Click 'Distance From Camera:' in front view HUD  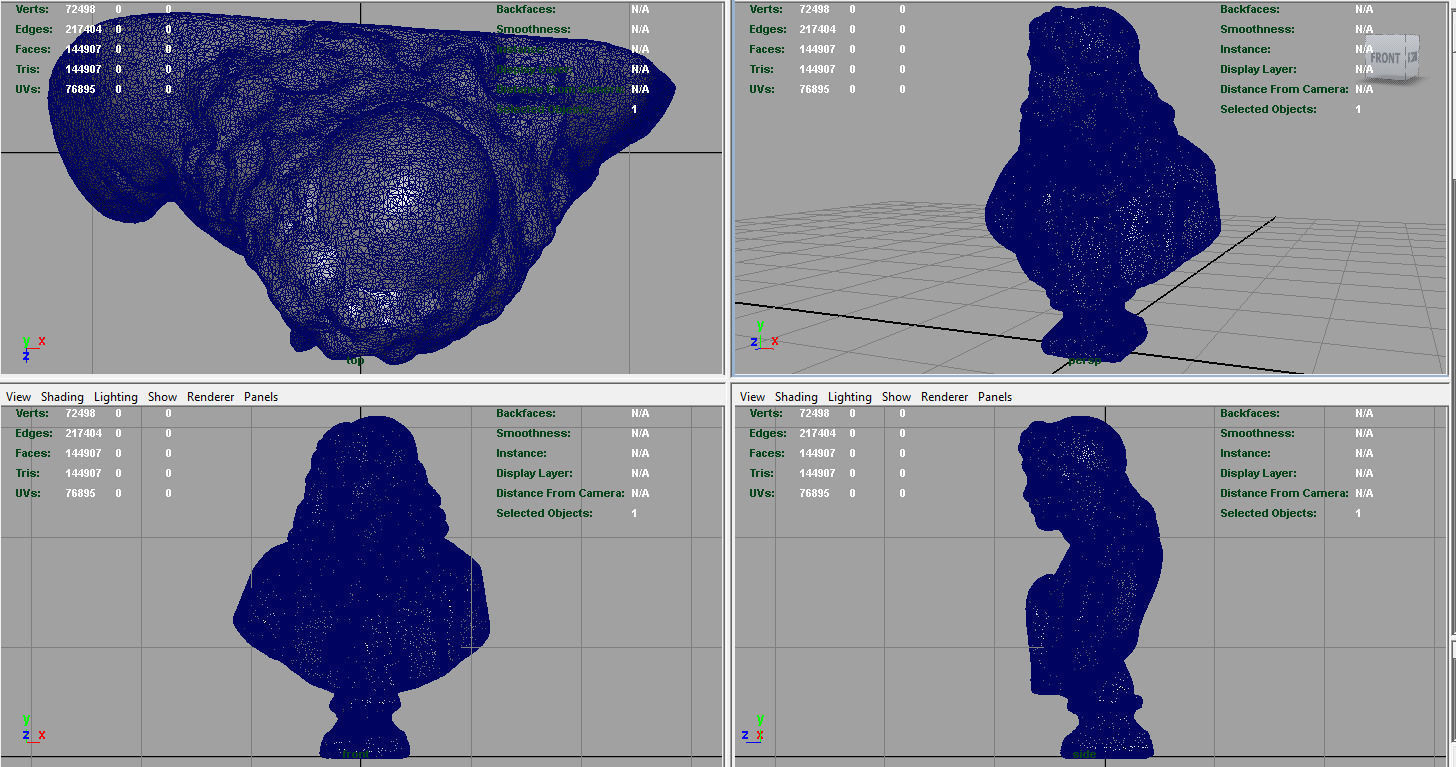click(x=560, y=493)
